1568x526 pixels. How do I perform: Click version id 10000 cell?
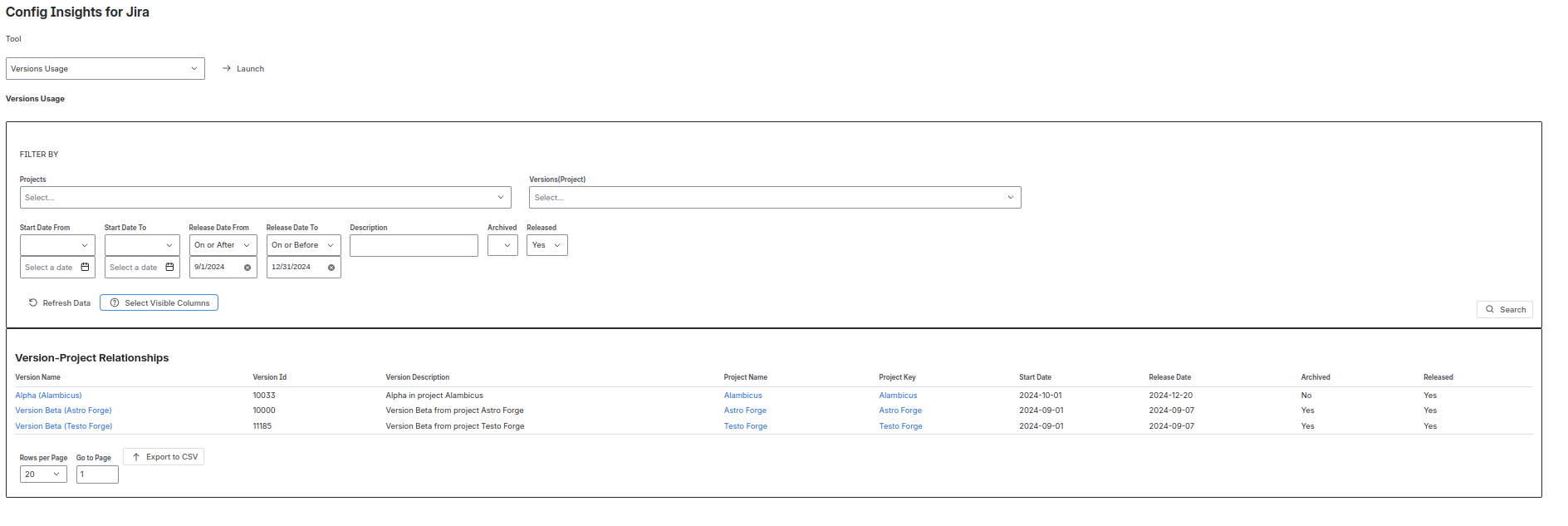264,410
